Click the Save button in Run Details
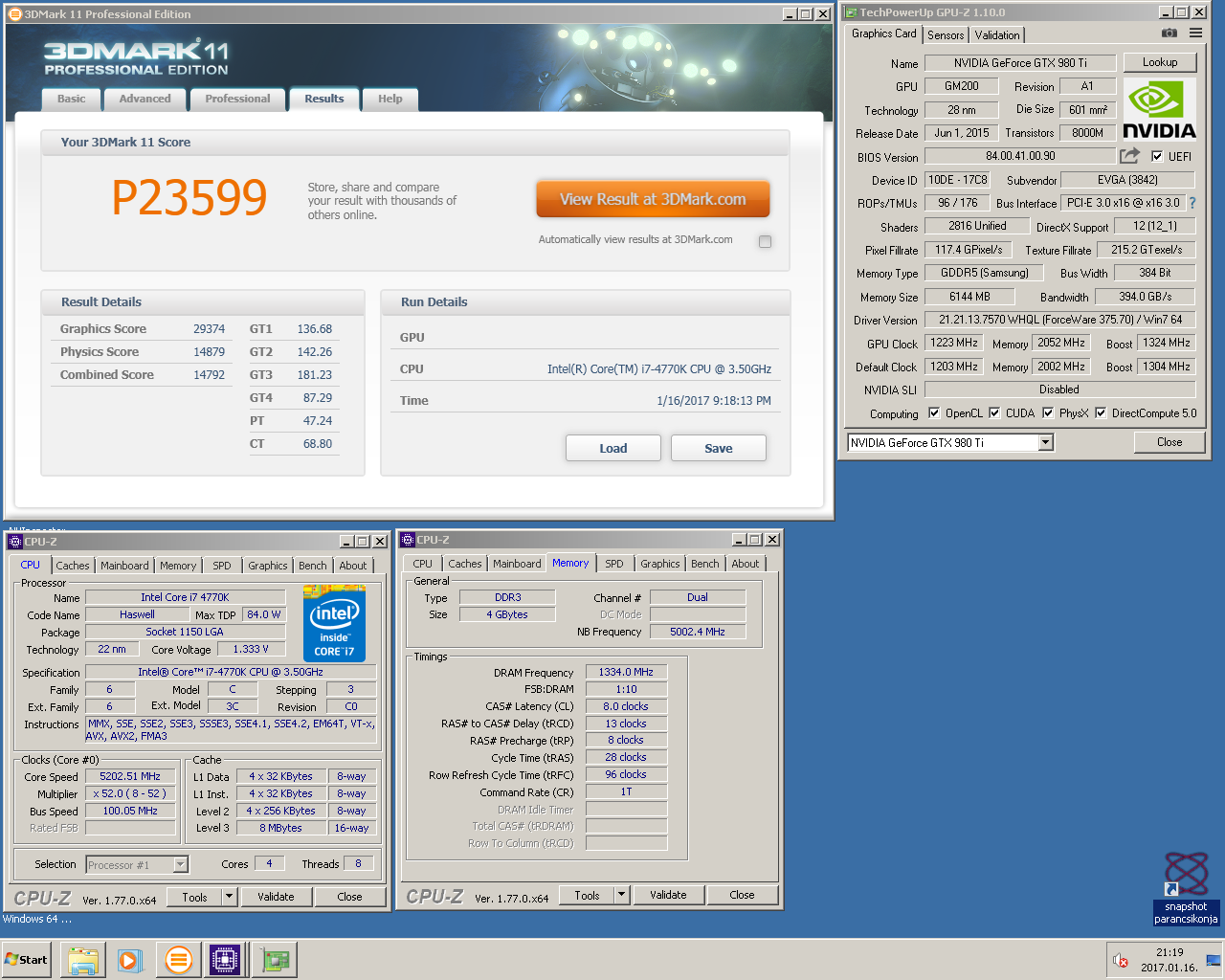The width and height of the screenshot is (1225, 980). [719, 448]
